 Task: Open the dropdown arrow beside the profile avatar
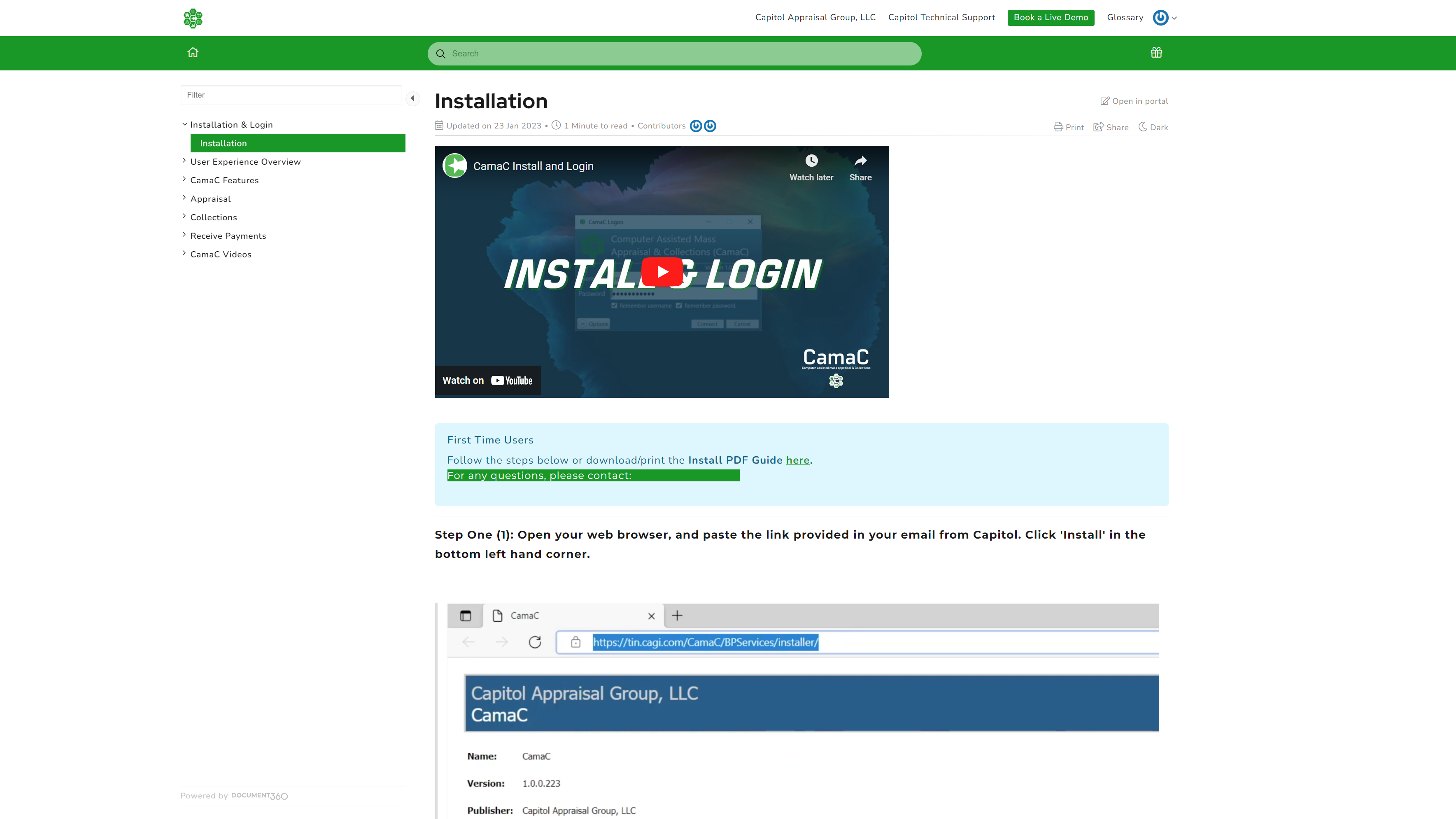pos(1174,18)
